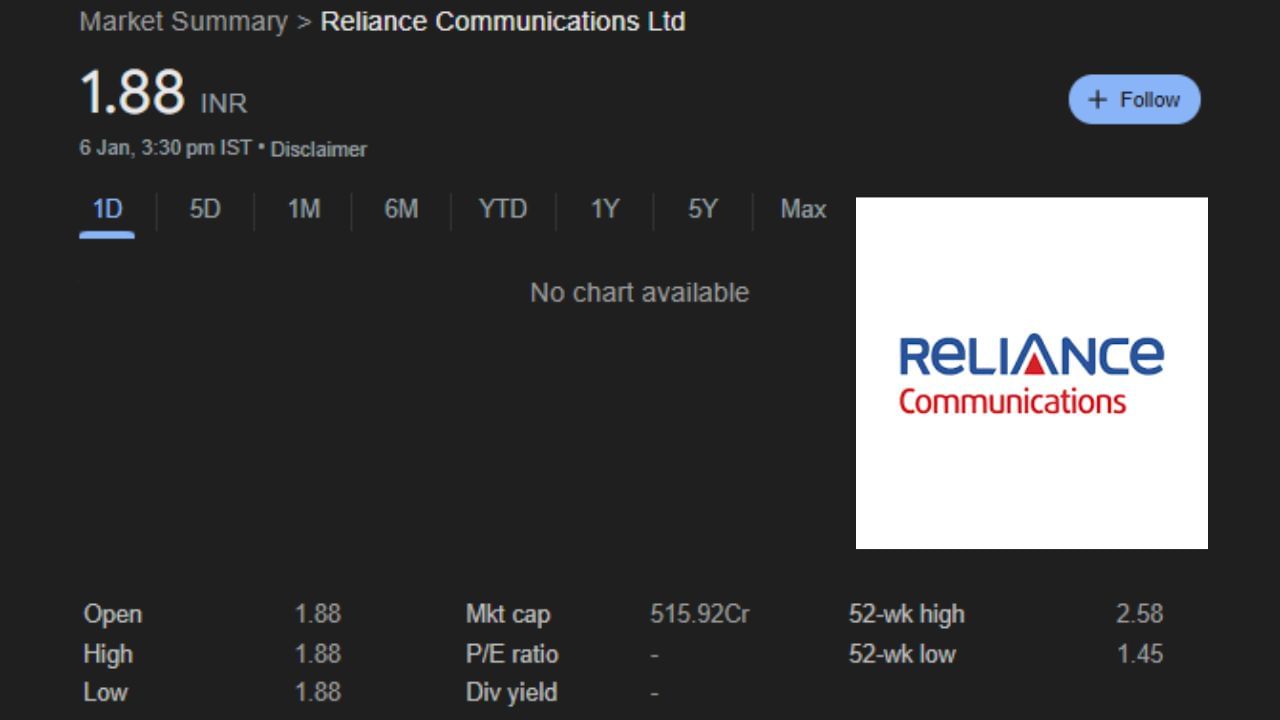Show the 6M chart range
Screen dimensions: 1280x720
[401, 209]
